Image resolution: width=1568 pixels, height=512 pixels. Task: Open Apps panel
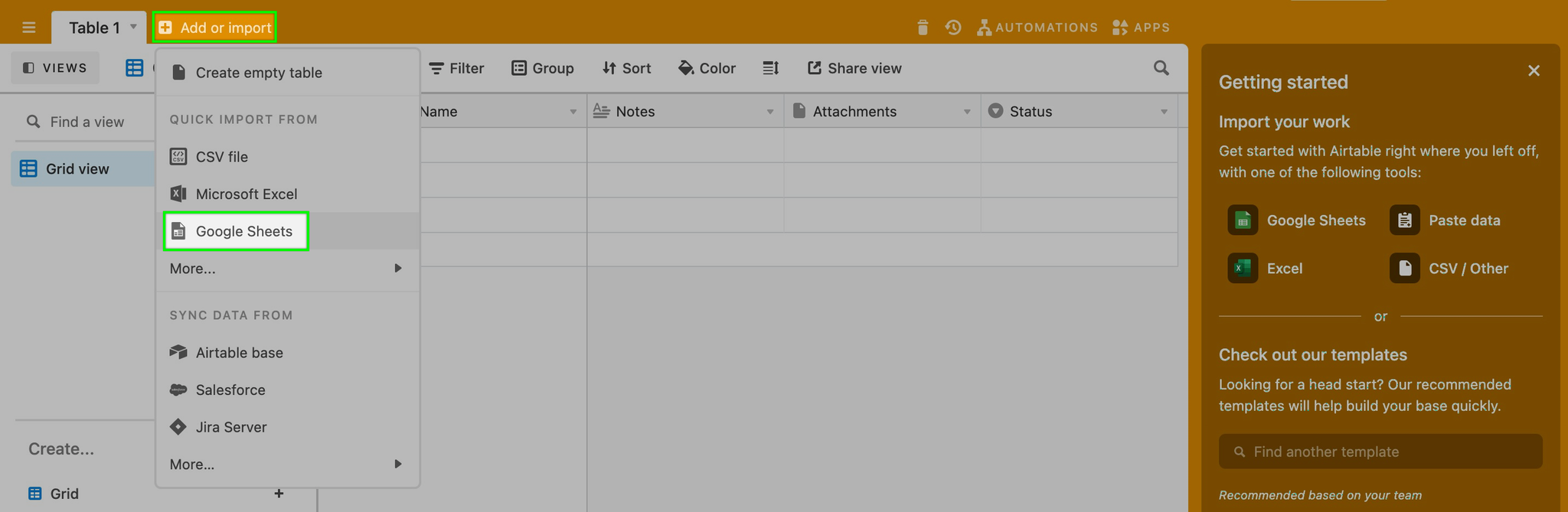click(1141, 28)
